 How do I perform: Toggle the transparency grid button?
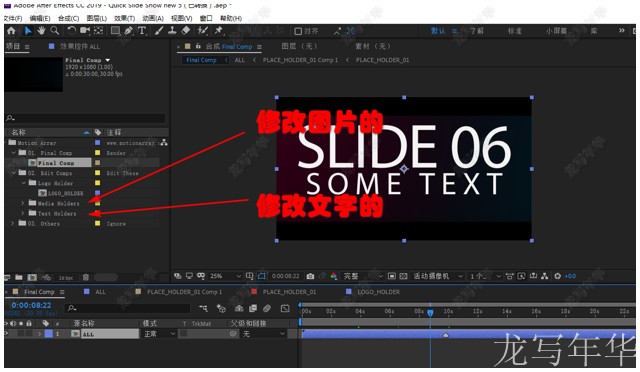point(403,276)
